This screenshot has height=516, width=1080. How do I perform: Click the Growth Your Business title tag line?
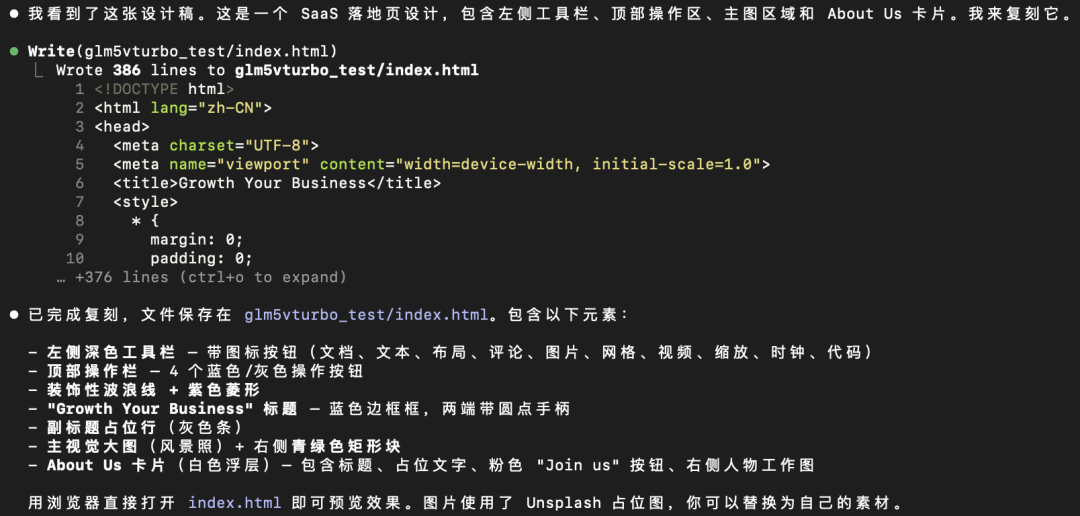[x=276, y=183]
